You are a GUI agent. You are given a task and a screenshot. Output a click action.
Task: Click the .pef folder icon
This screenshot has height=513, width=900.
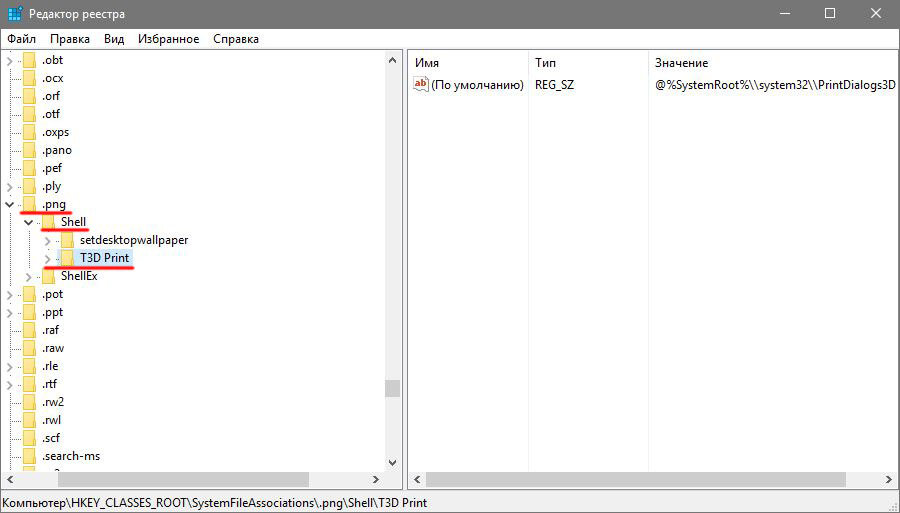pyautogui.click(x=29, y=168)
